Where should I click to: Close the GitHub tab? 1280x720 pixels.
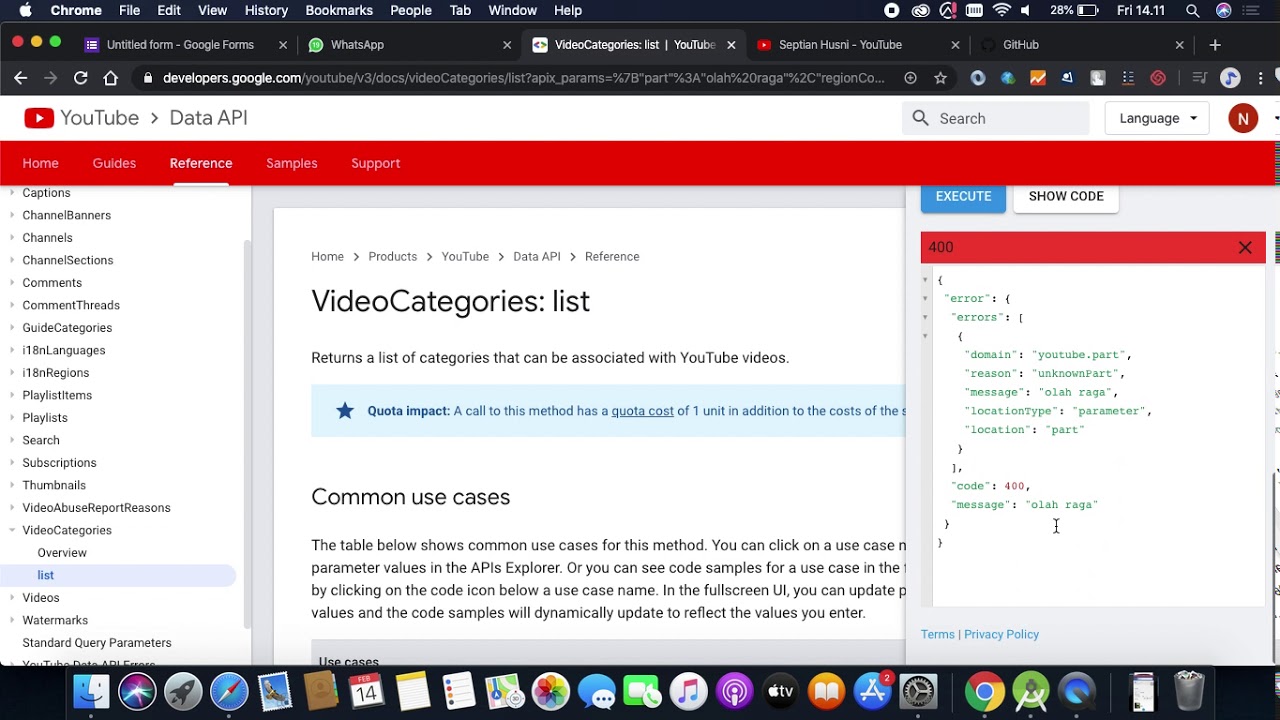(1179, 45)
